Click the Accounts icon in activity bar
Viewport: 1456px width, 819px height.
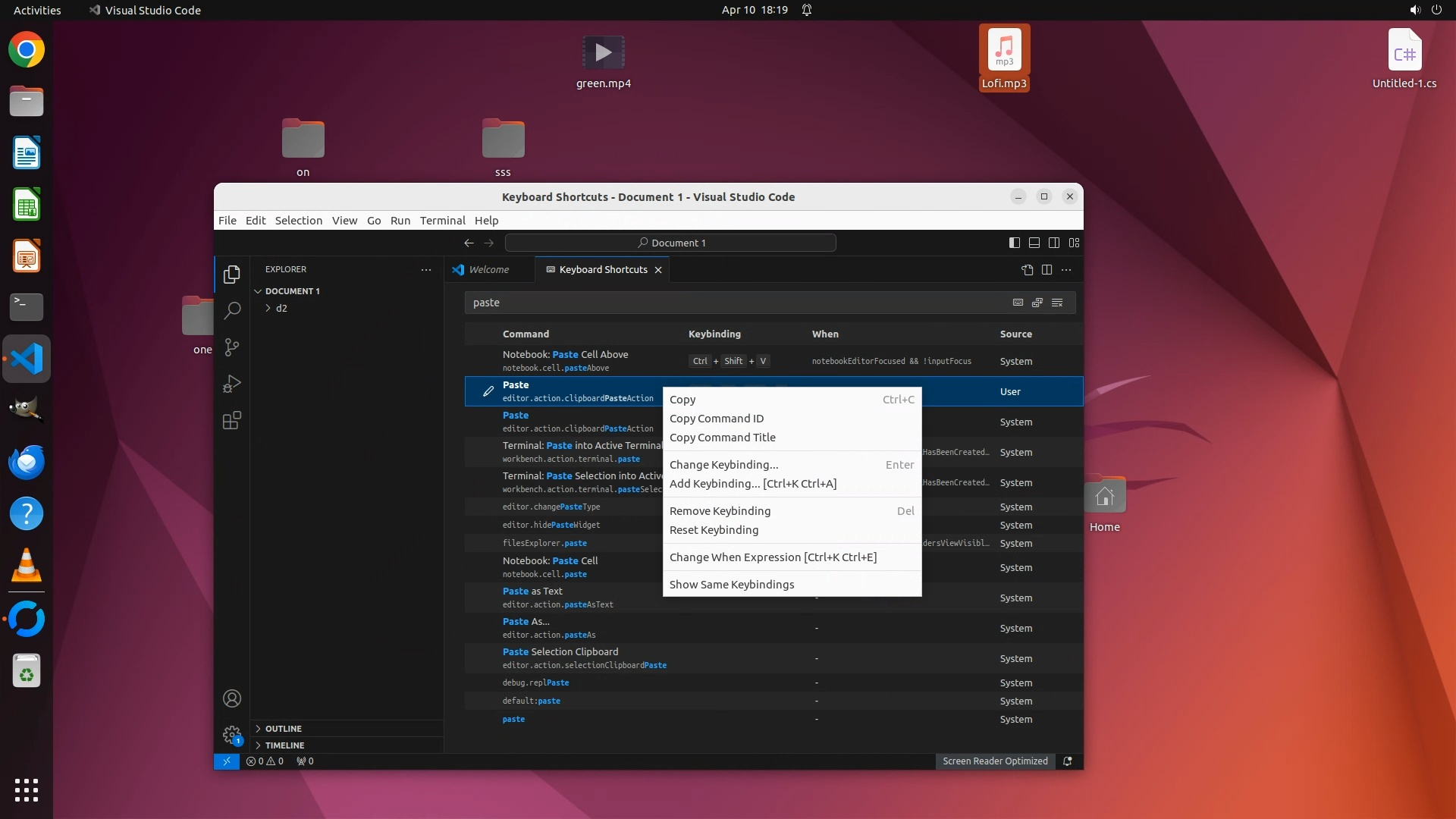(x=232, y=698)
